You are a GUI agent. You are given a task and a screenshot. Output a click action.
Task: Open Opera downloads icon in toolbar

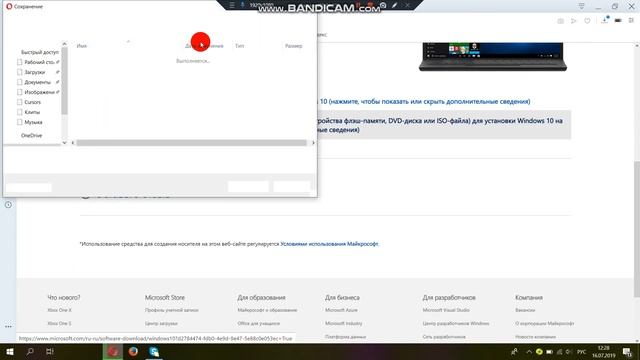tap(604, 20)
